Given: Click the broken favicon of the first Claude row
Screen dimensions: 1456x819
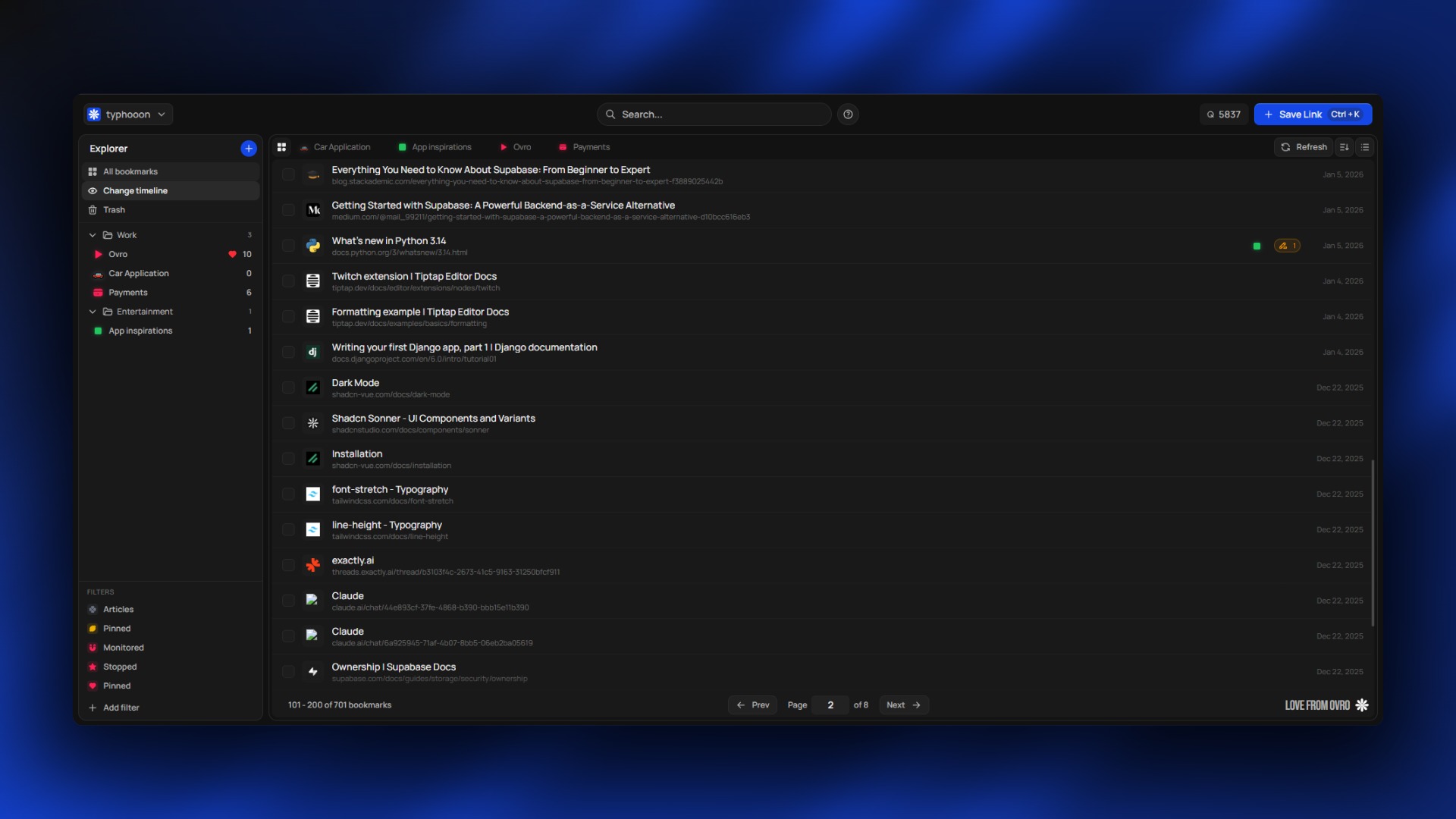Looking at the screenshot, I should pyautogui.click(x=312, y=600).
